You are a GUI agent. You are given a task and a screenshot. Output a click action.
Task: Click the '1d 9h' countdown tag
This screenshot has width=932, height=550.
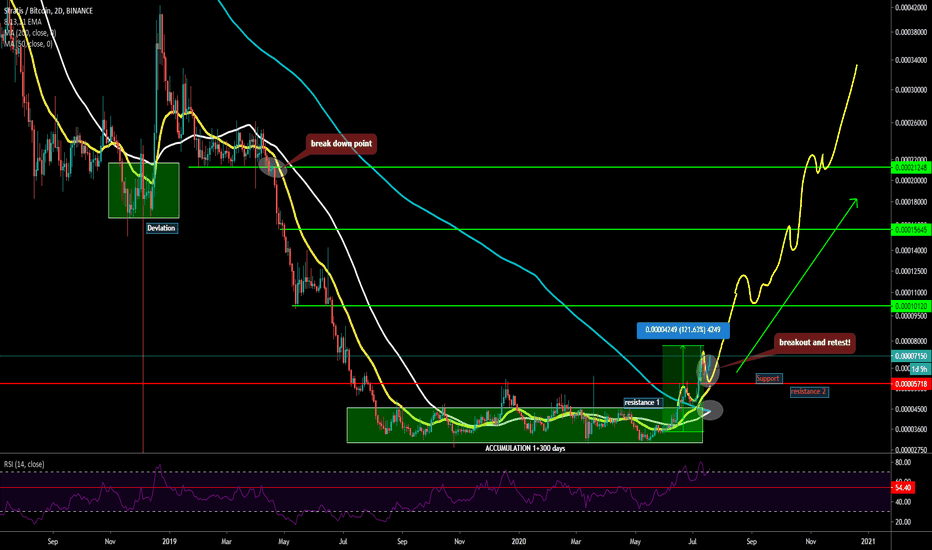920,369
